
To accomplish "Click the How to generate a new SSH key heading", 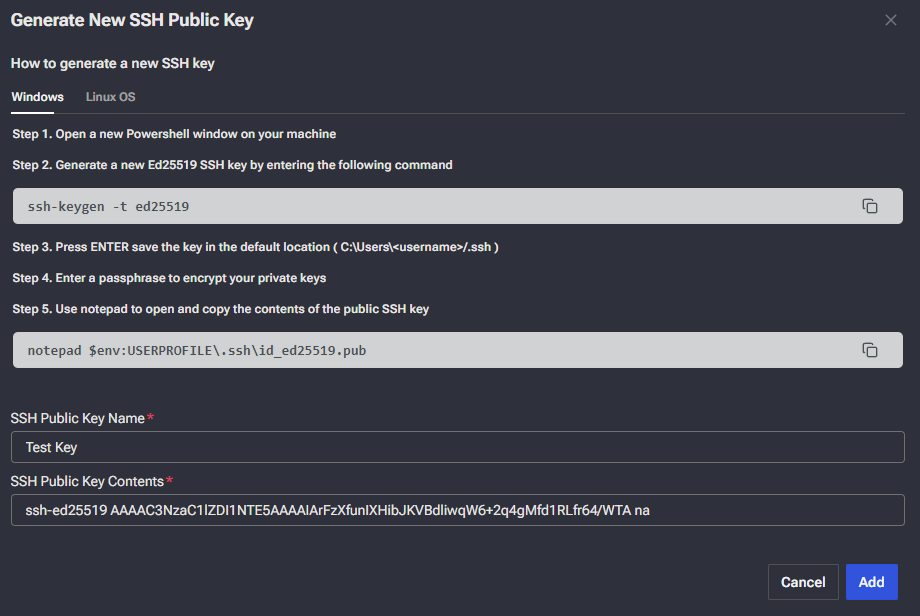I will 113,64.
